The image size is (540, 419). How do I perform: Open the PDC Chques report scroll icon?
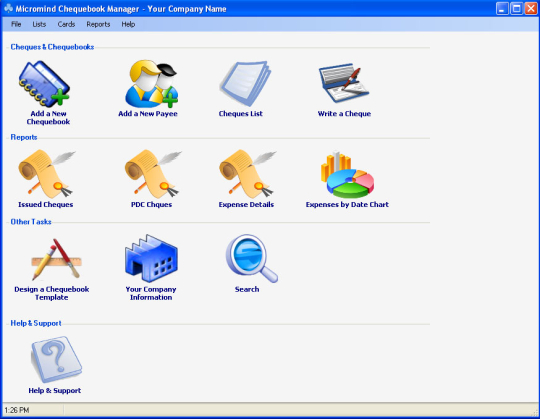coord(153,174)
